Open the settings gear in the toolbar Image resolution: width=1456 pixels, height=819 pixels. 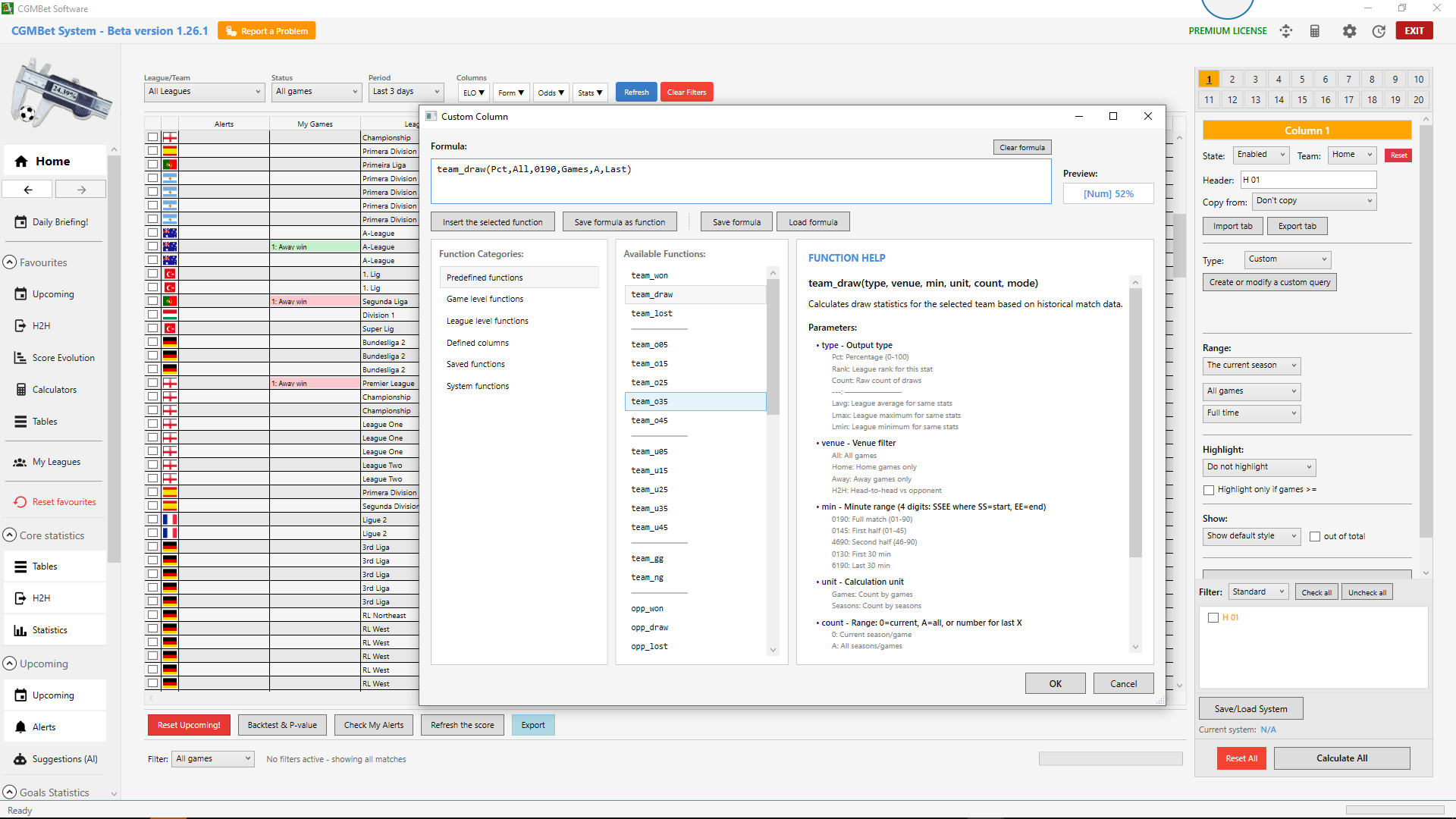click(x=1349, y=31)
